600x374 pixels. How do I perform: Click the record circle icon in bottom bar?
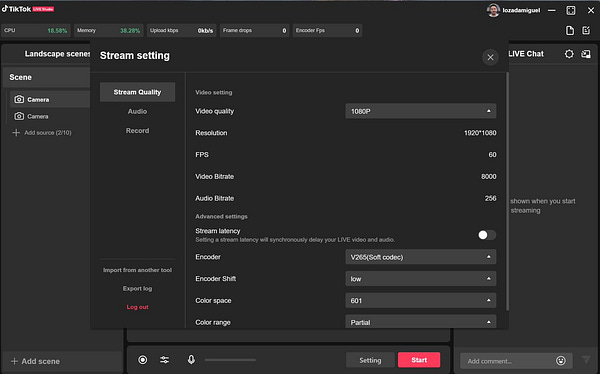143,360
